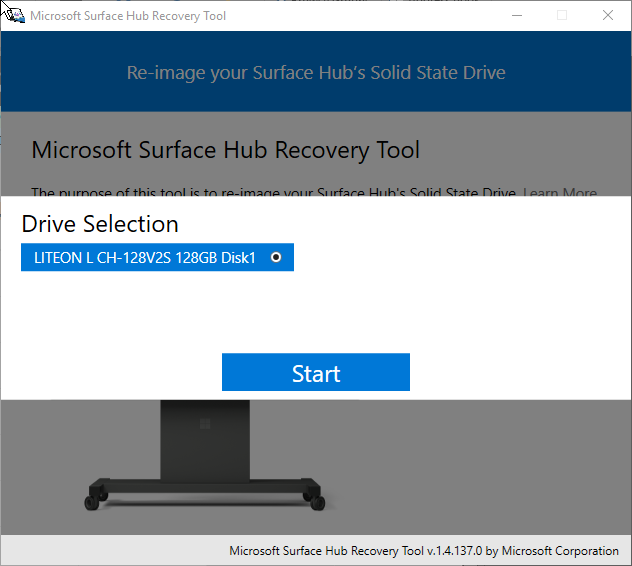Screen dimensions: 632x566
Task: Click the version text v.1.4.137.0 in footer
Action: click(x=454, y=551)
